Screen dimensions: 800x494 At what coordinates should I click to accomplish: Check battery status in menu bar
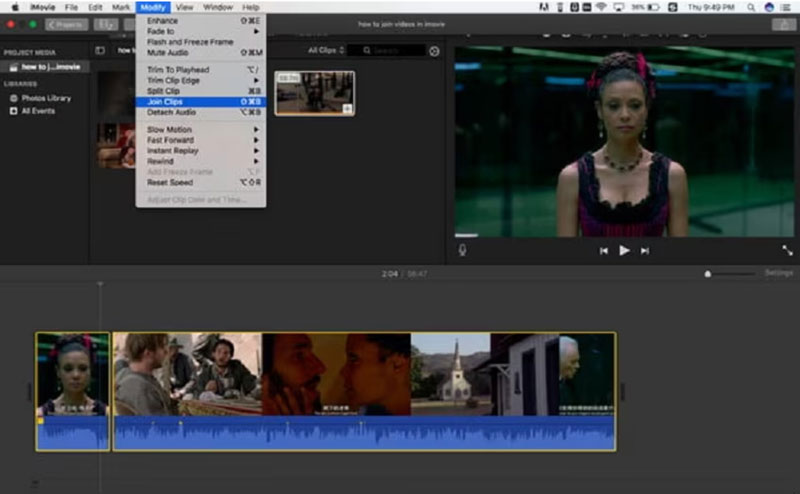(646, 7)
